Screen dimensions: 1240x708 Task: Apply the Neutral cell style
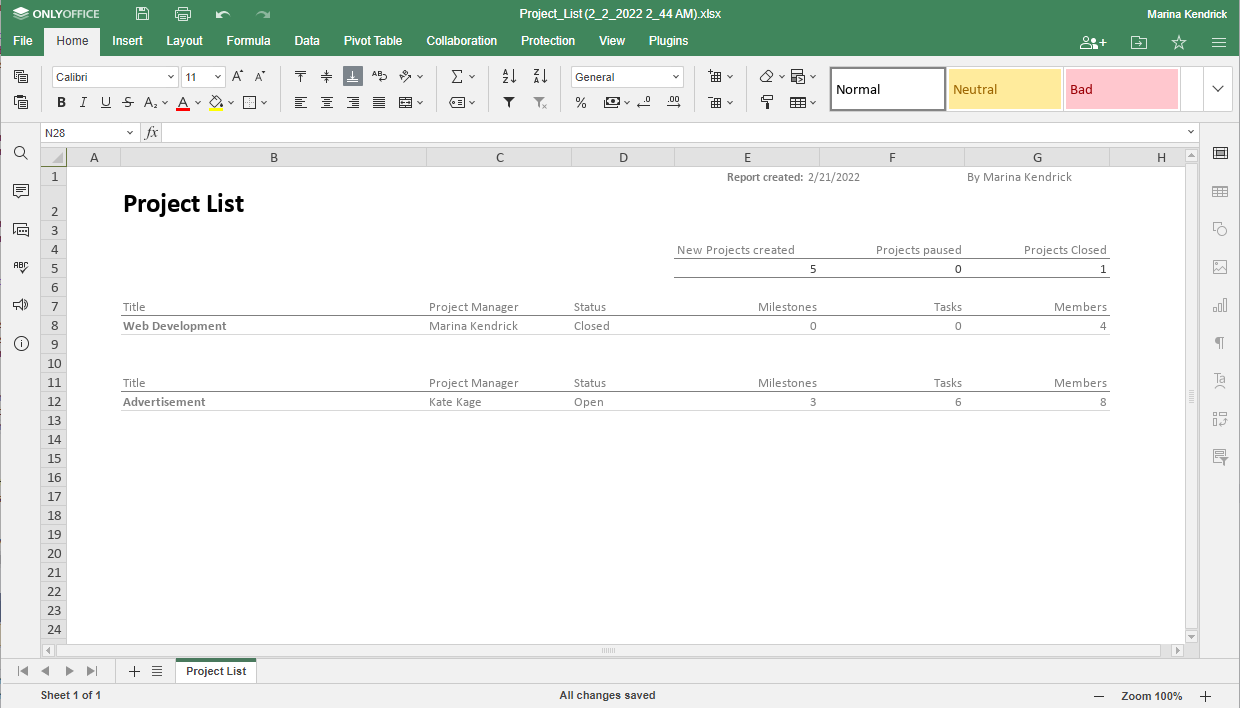1004,89
